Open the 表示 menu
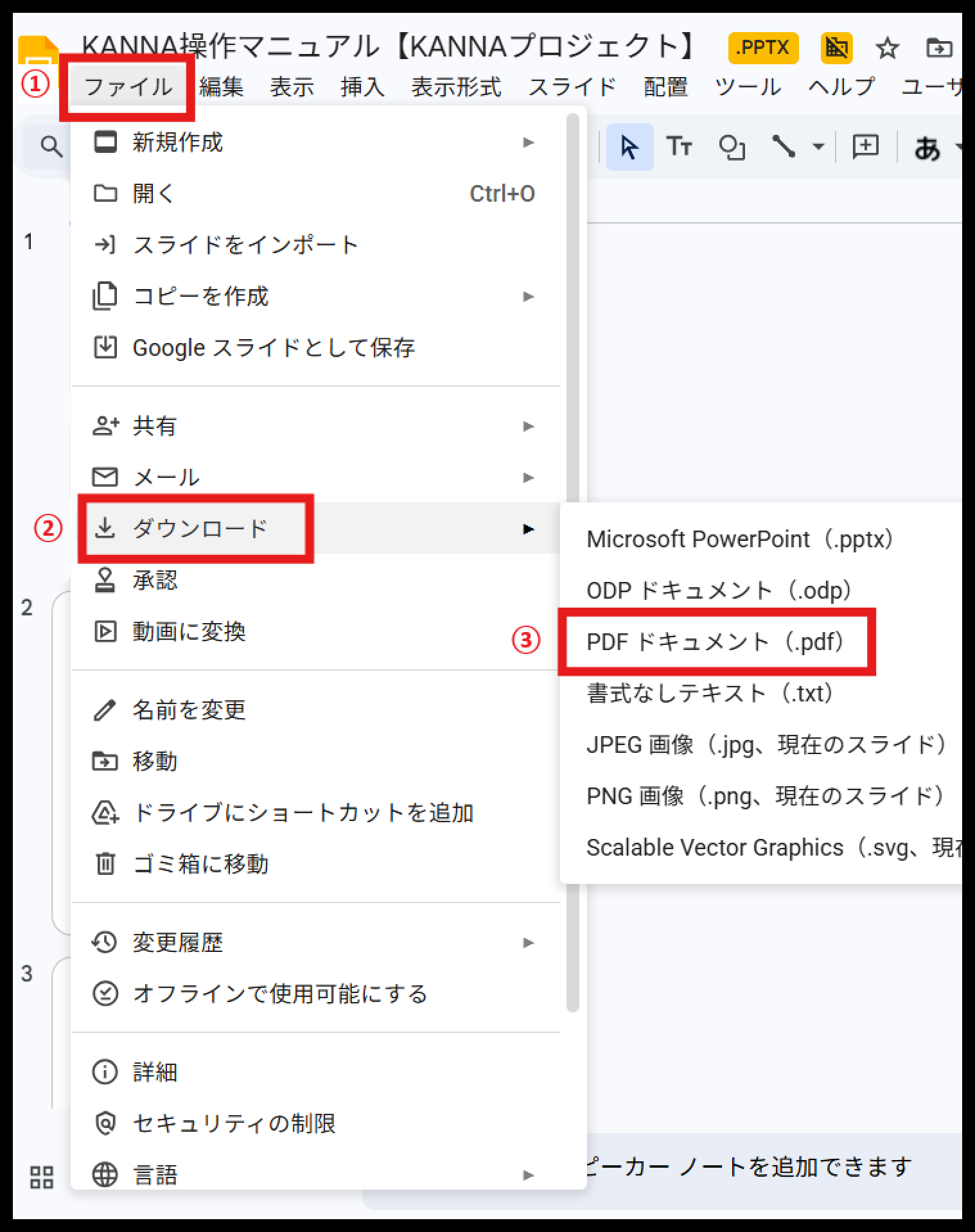975x1232 pixels. [292, 87]
